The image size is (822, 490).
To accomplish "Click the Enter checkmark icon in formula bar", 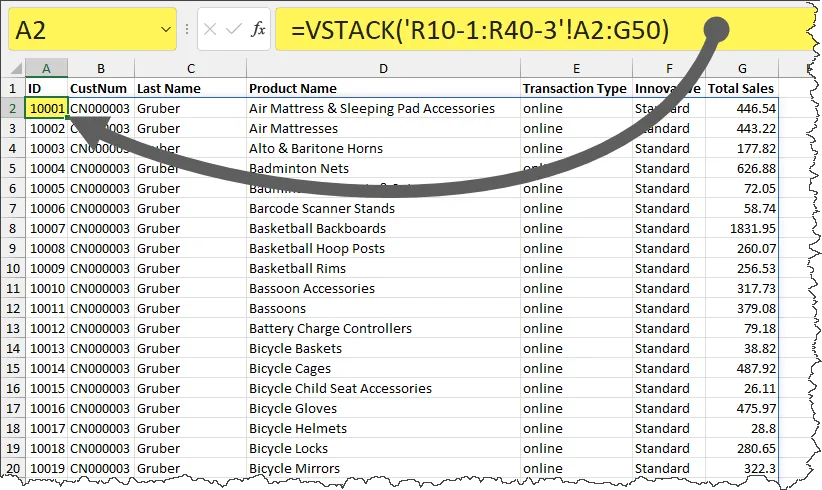I will pyautogui.click(x=233, y=29).
